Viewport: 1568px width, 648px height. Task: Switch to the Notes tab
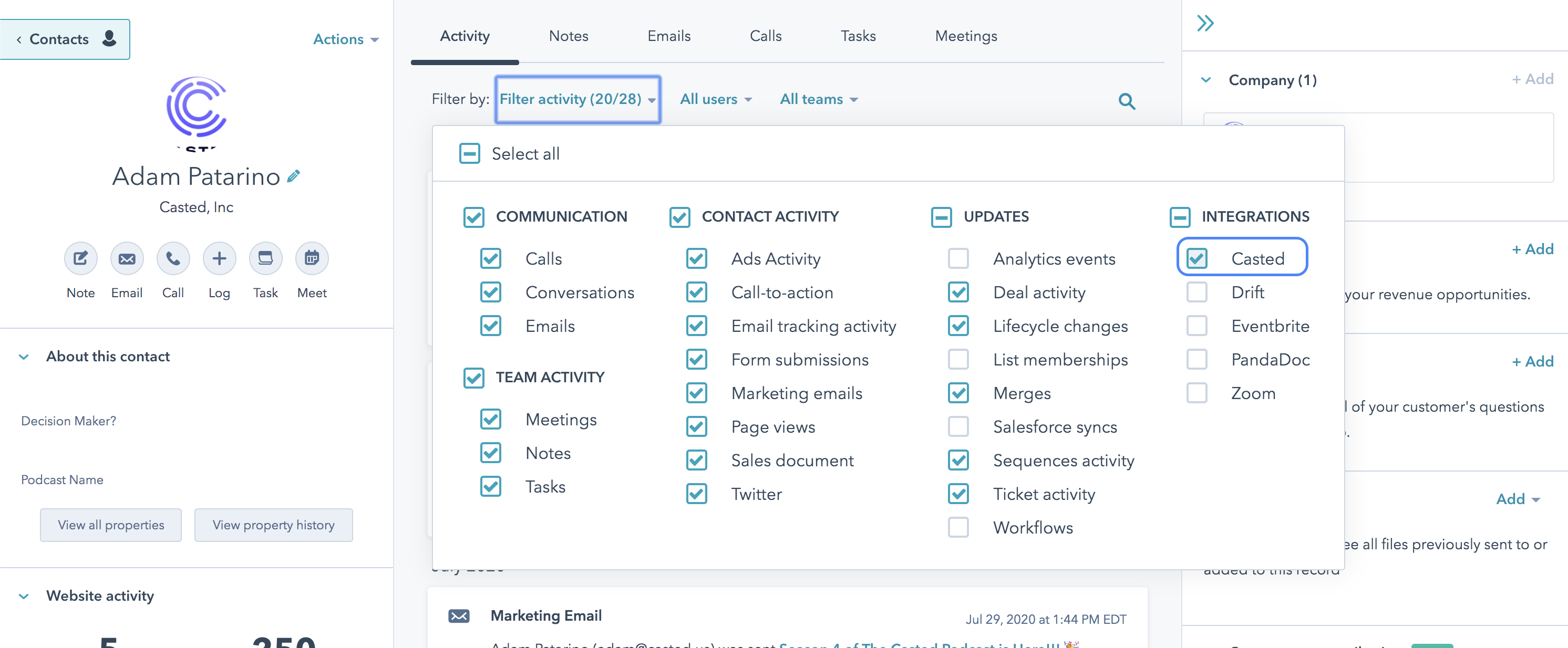(568, 36)
